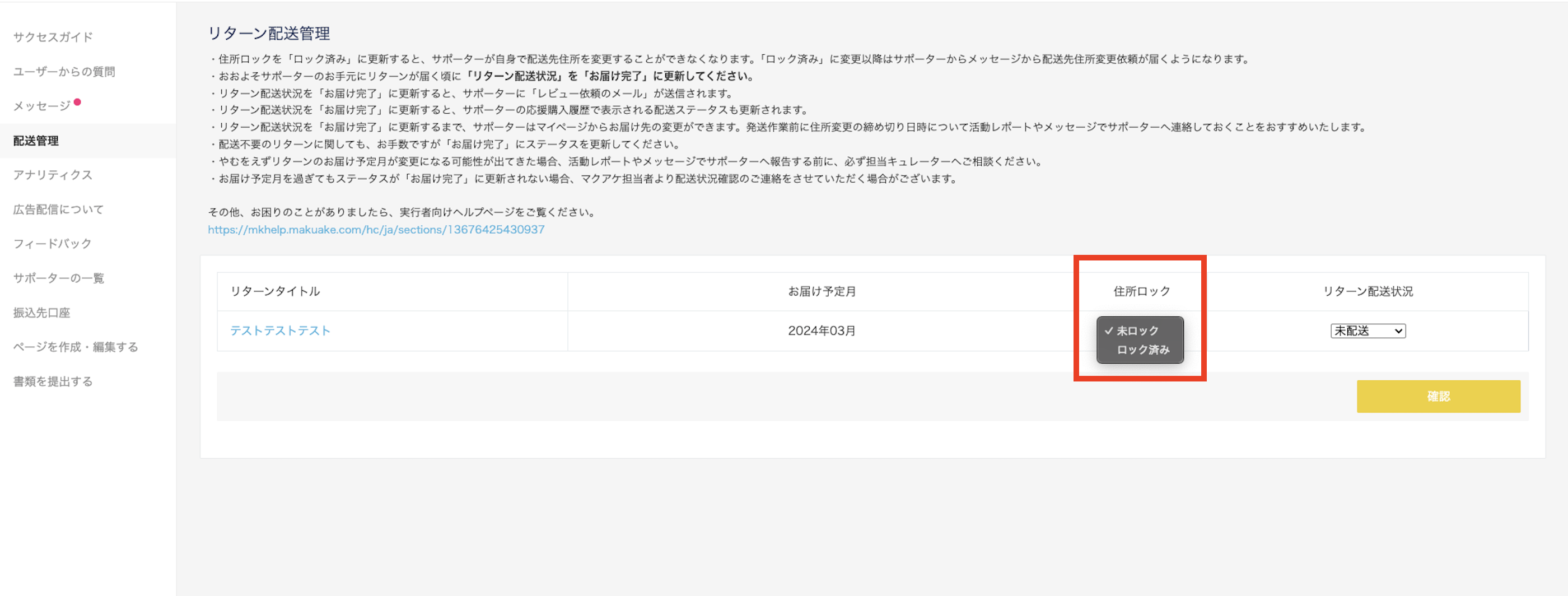This screenshot has width=1568, height=596.
Task: Open 広告配信について page
Action: pos(58,209)
